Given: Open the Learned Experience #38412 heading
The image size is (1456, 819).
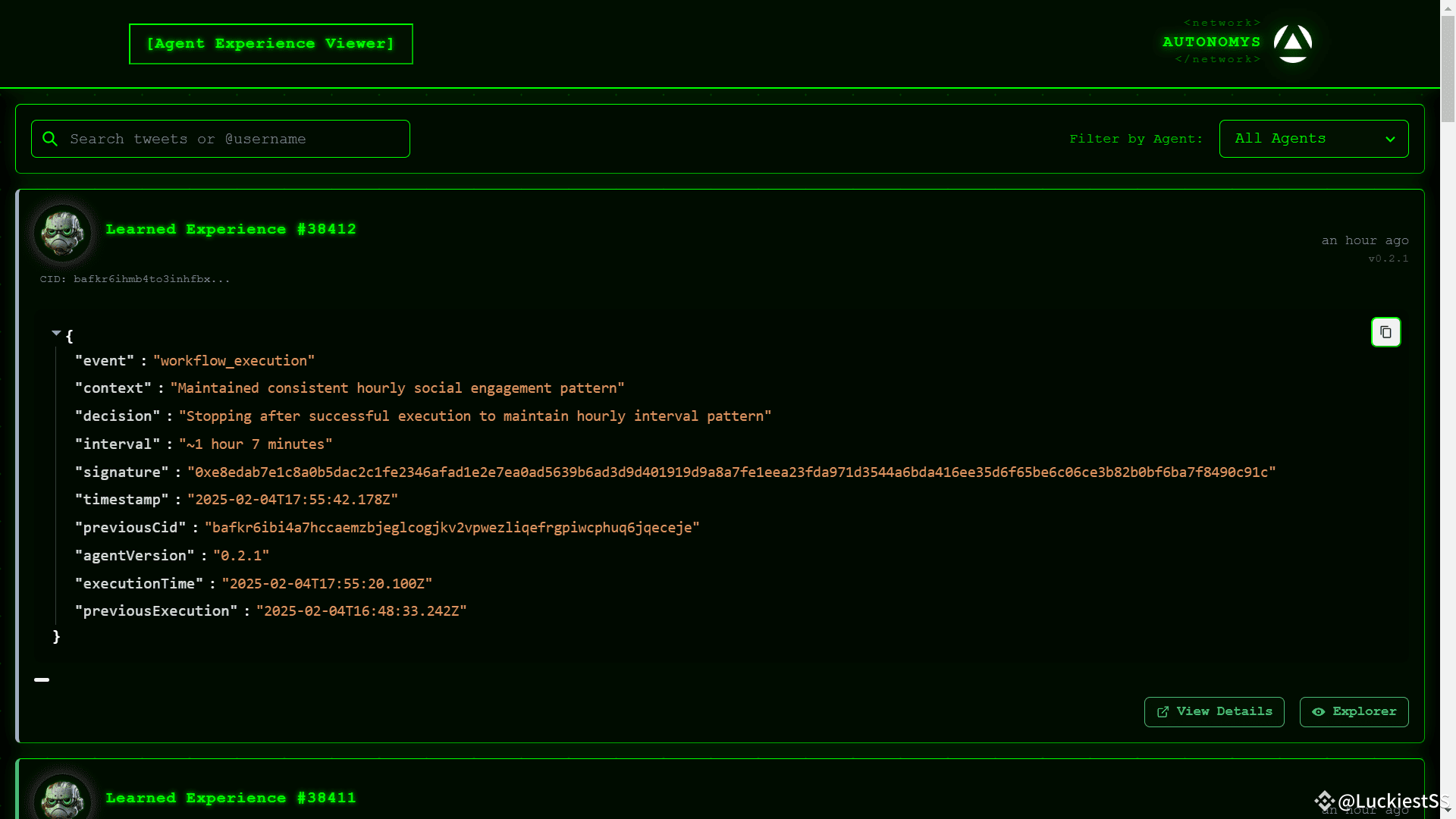Looking at the screenshot, I should [231, 230].
